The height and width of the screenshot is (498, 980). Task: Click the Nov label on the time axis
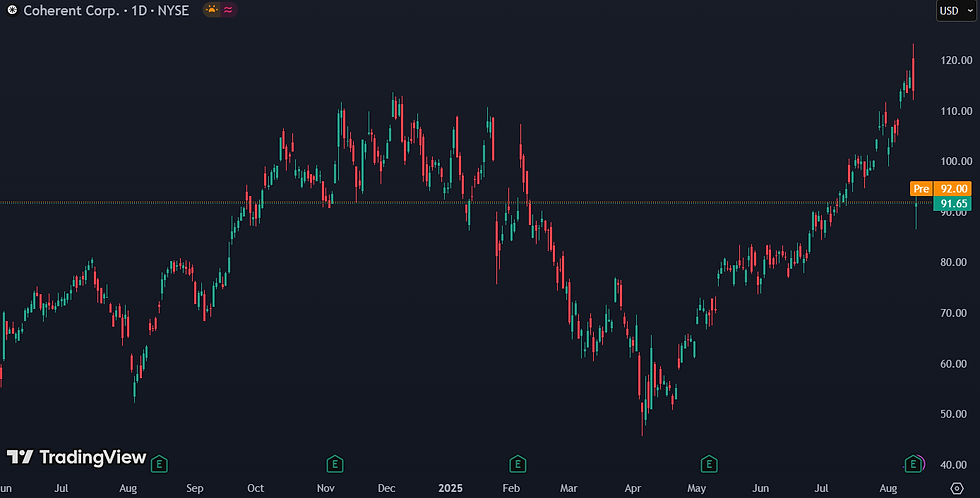pyautogui.click(x=326, y=488)
